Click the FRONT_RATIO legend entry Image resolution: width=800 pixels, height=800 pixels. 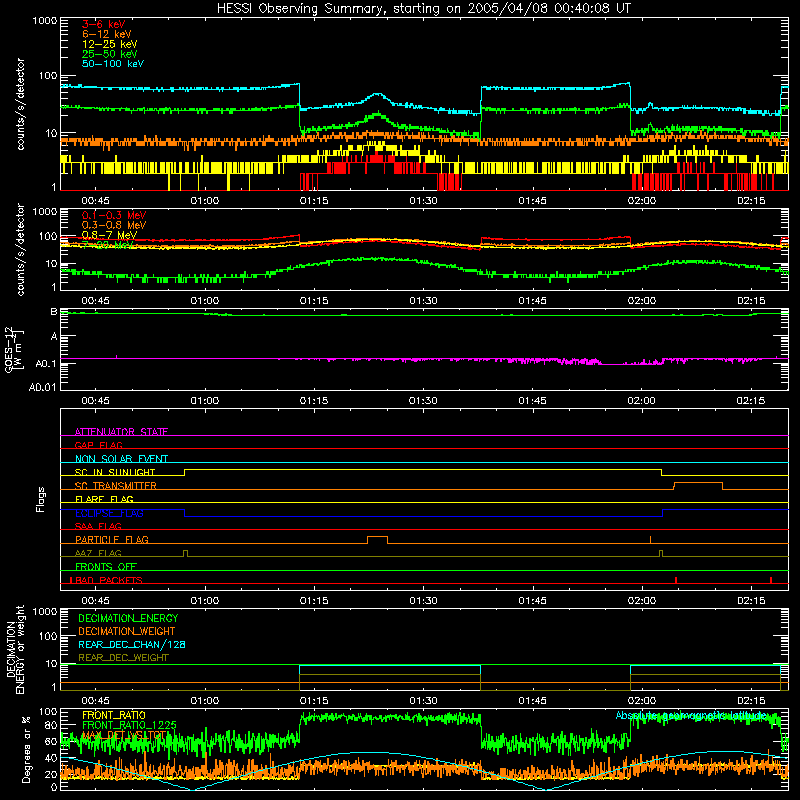click(x=114, y=715)
